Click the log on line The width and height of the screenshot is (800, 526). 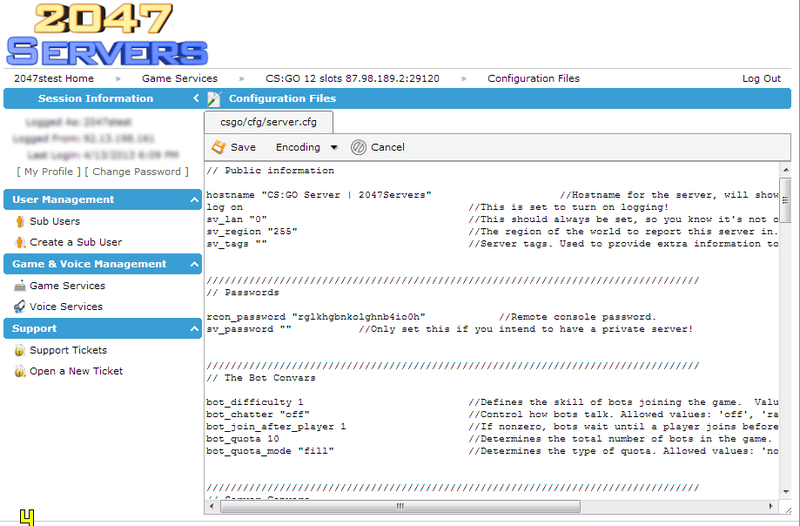[x=437, y=207]
